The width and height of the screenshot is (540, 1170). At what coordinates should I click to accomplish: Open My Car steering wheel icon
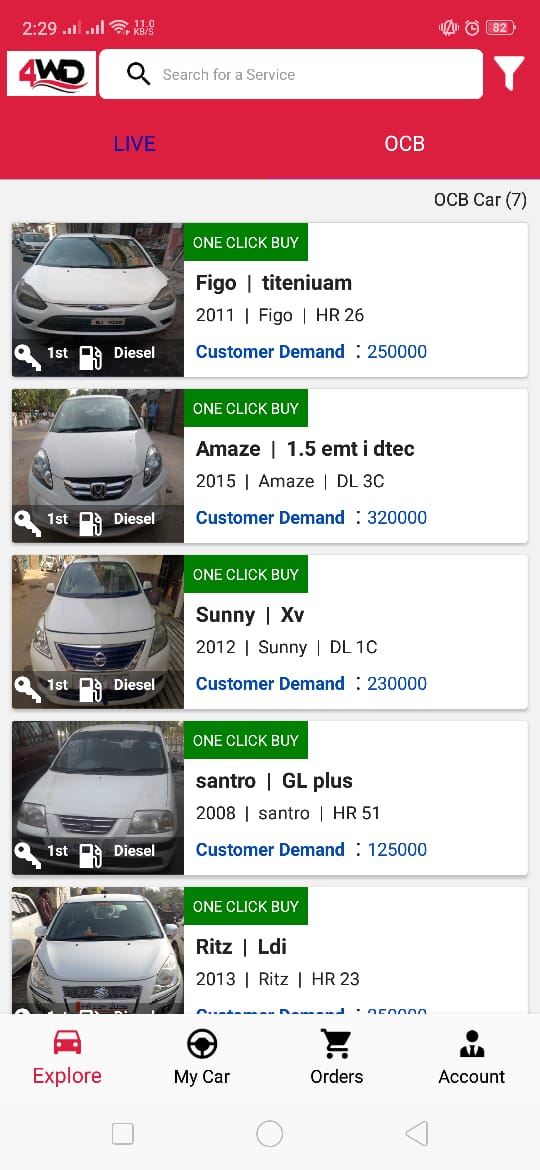[202, 1044]
